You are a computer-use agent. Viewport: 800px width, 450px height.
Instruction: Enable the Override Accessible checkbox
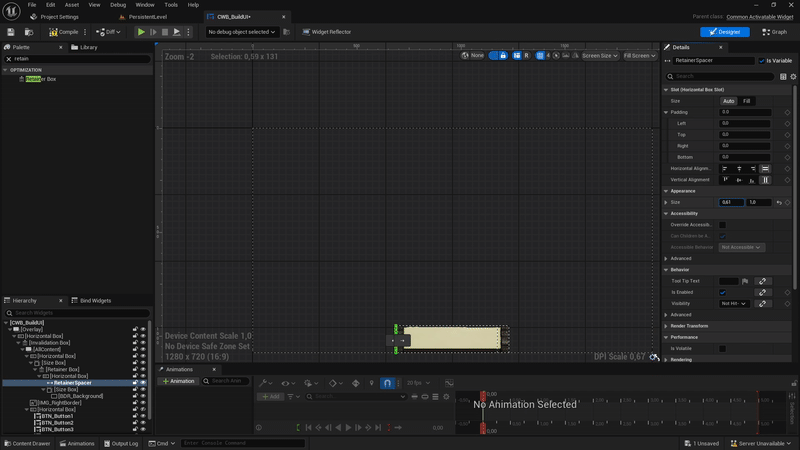tap(723, 225)
